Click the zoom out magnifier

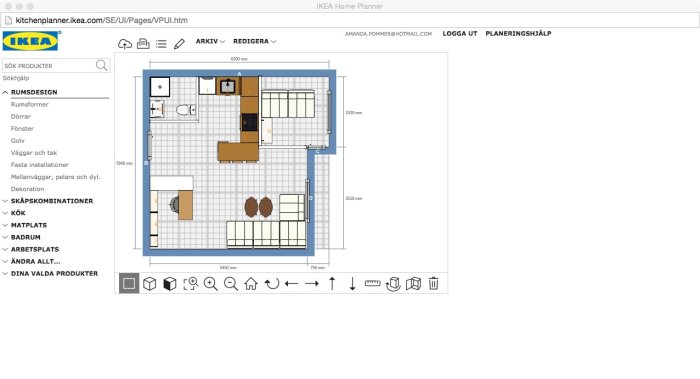pyautogui.click(x=231, y=283)
